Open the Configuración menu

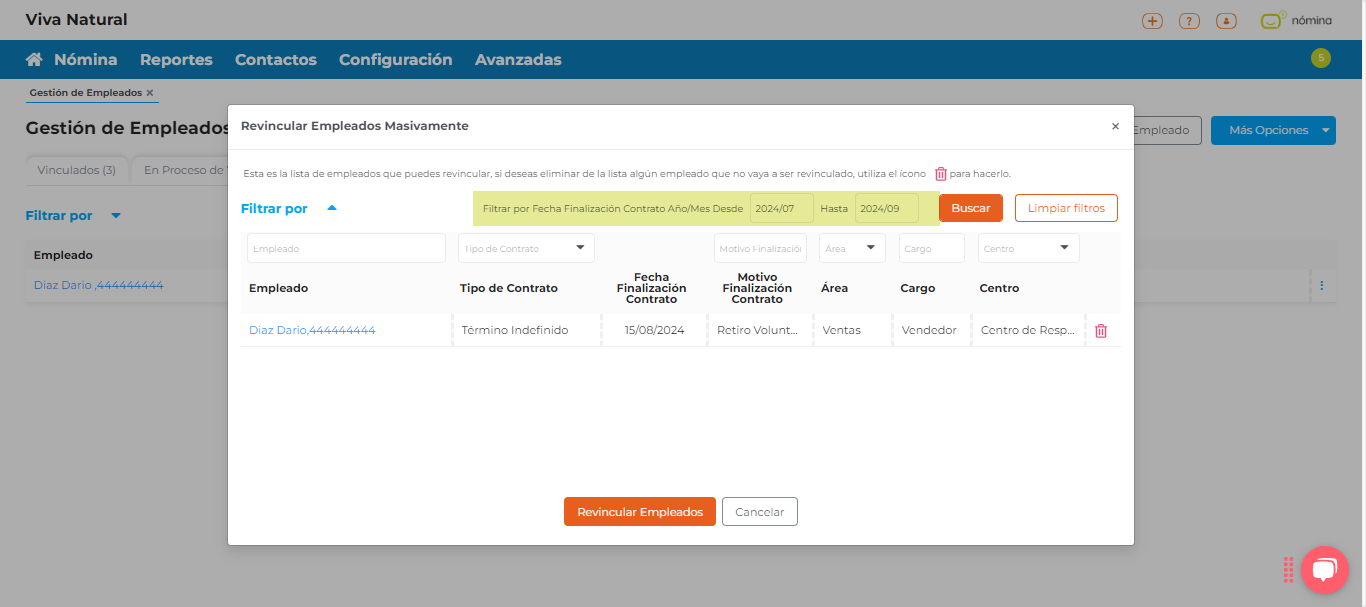[395, 60]
